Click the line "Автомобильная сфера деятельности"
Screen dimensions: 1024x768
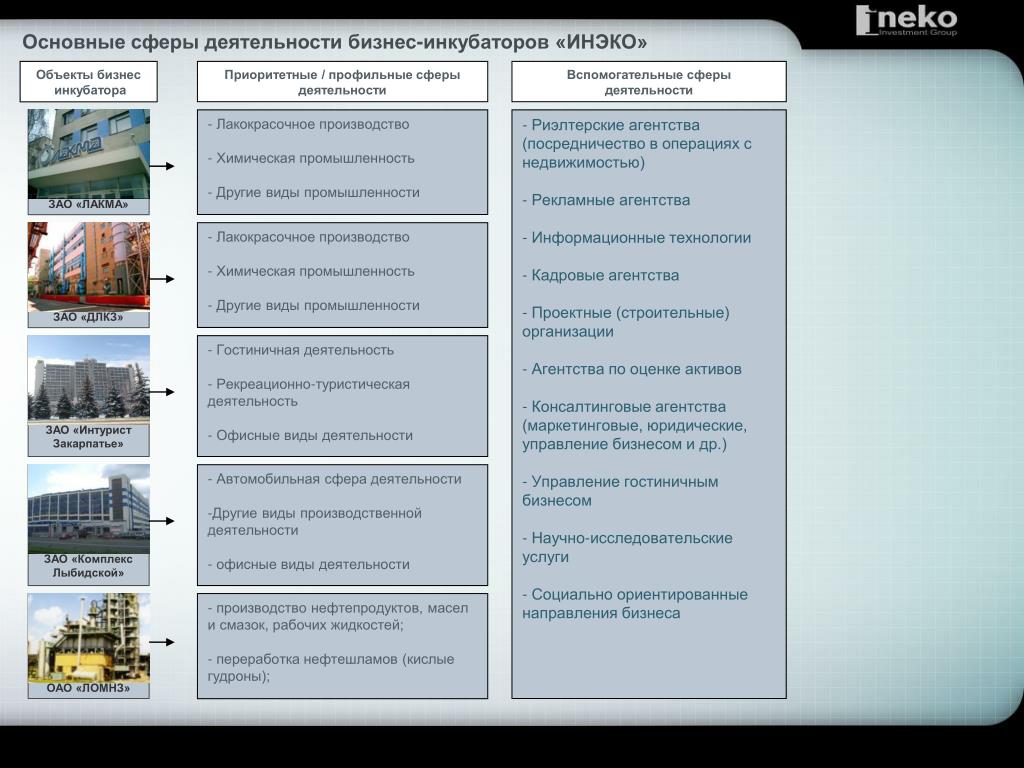tap(334, 479)
